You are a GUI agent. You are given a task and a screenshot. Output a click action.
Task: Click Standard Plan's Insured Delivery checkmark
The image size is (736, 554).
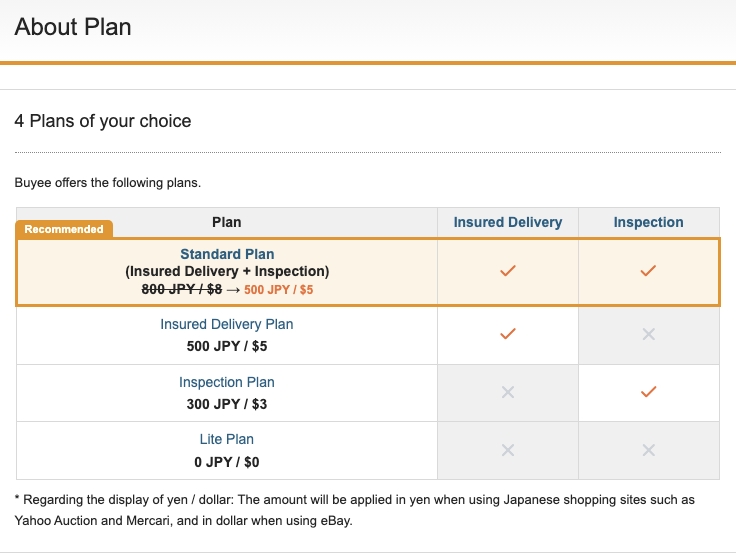(x=508, y=270)
